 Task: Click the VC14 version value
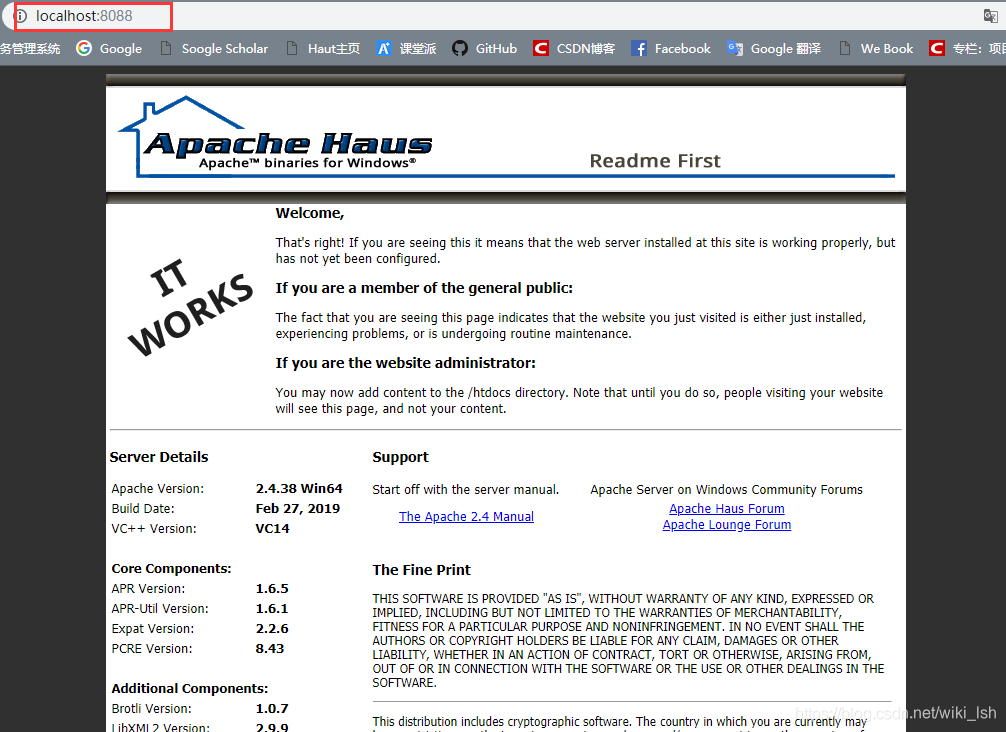[x=273, y=529]
